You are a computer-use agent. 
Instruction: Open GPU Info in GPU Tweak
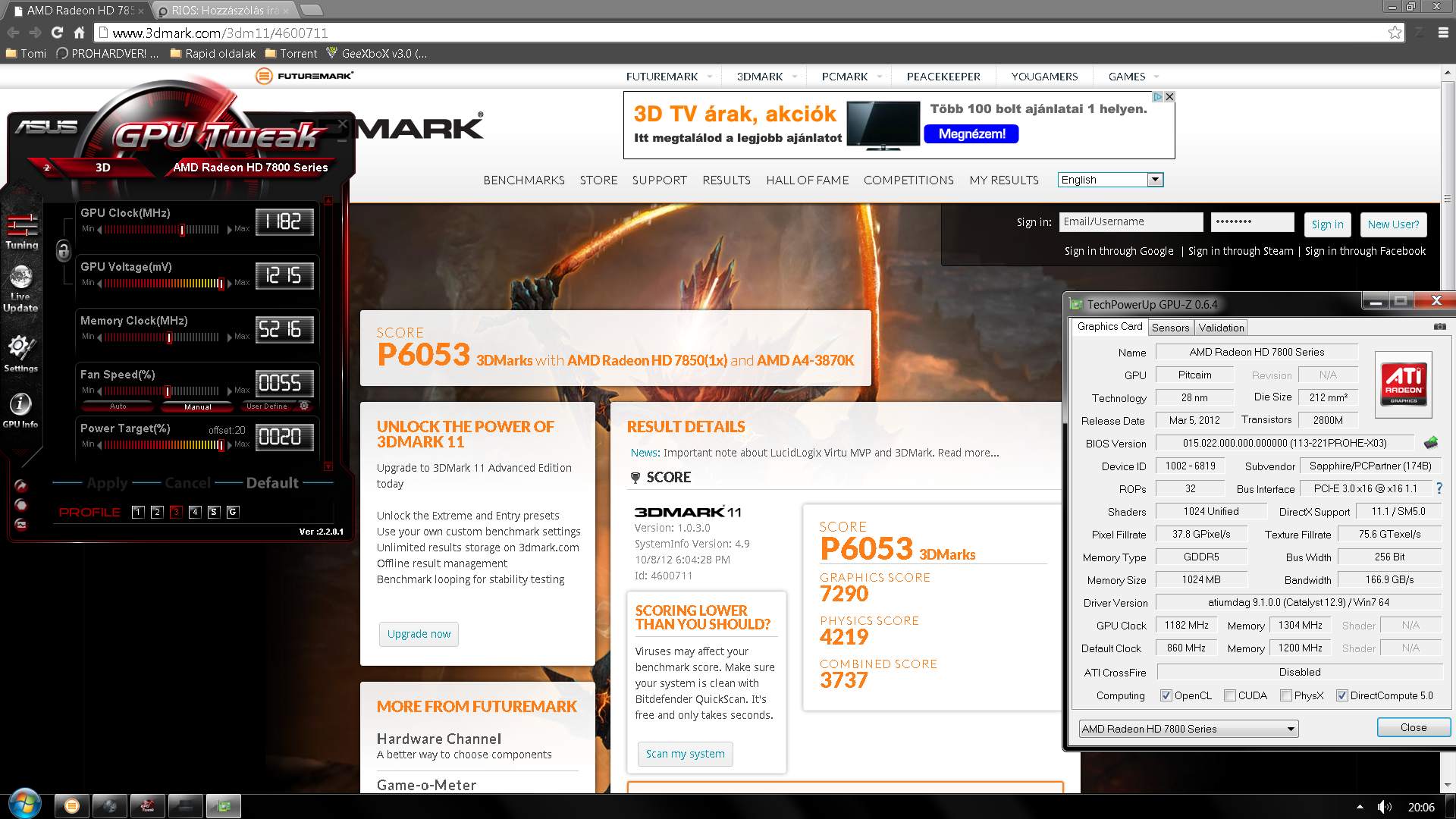[x=20, y=410]
